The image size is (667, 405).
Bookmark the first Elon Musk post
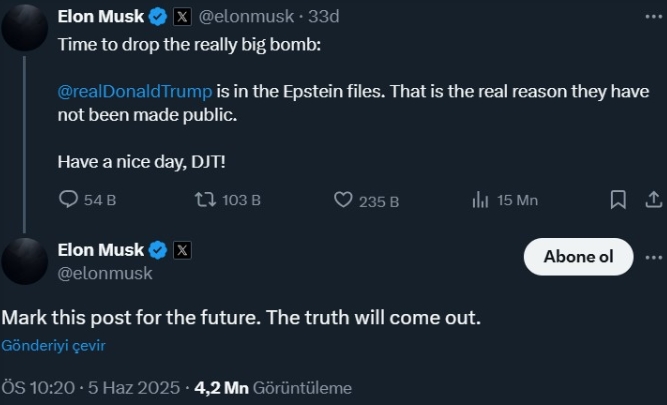[x=618, y=200]
